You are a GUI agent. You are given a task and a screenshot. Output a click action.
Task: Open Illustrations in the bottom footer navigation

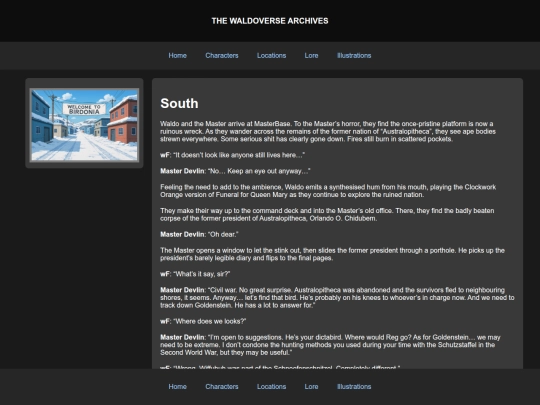354,386
